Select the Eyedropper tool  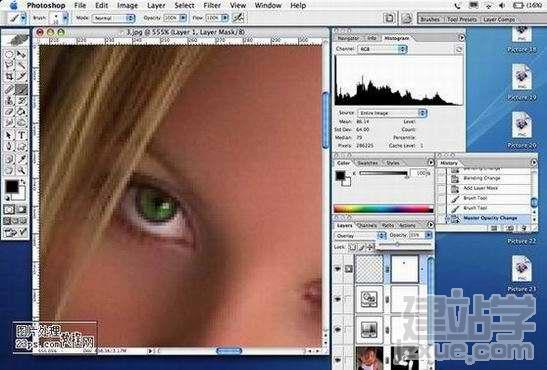22,159
